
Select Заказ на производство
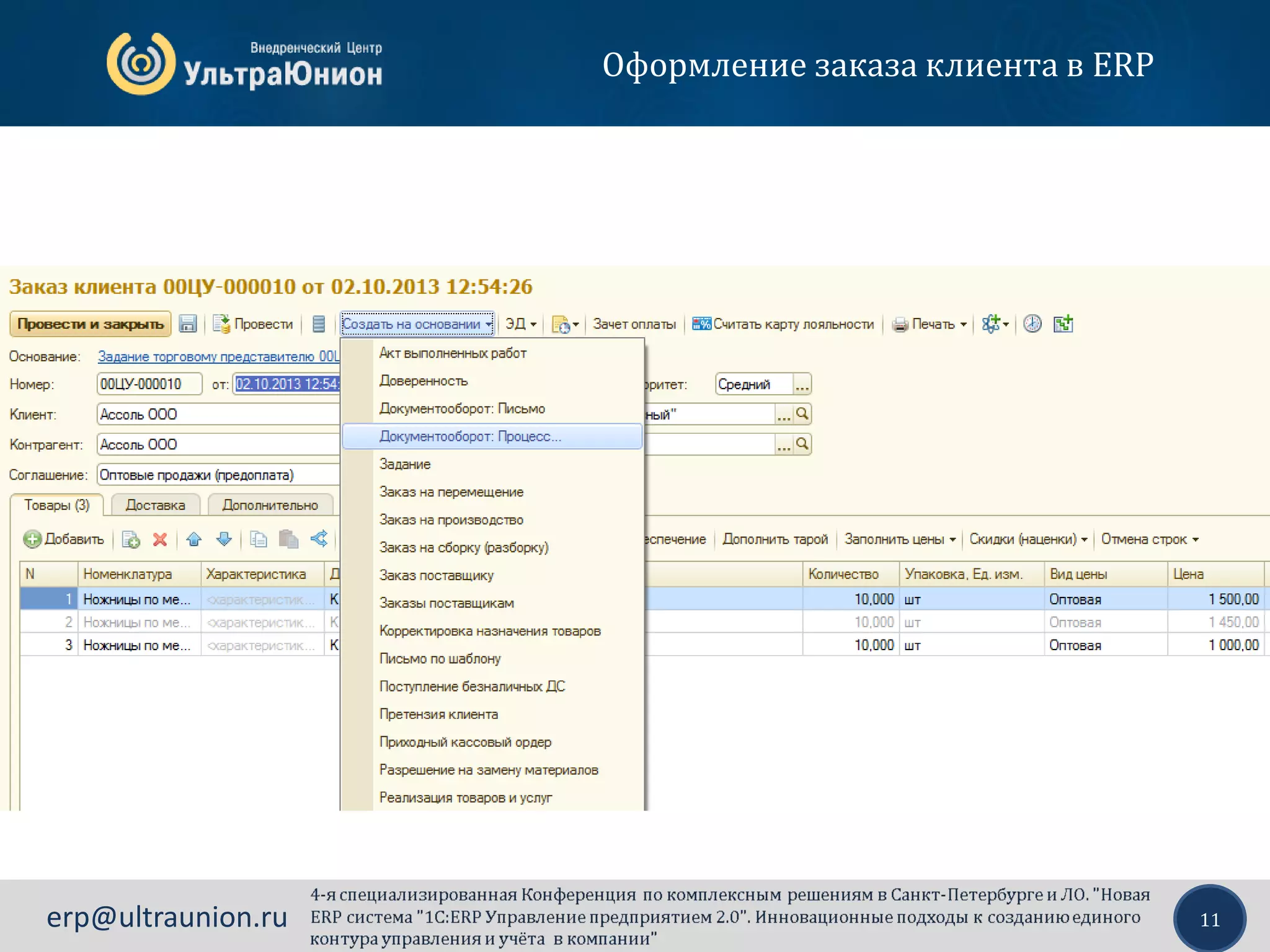pos(492,520)
